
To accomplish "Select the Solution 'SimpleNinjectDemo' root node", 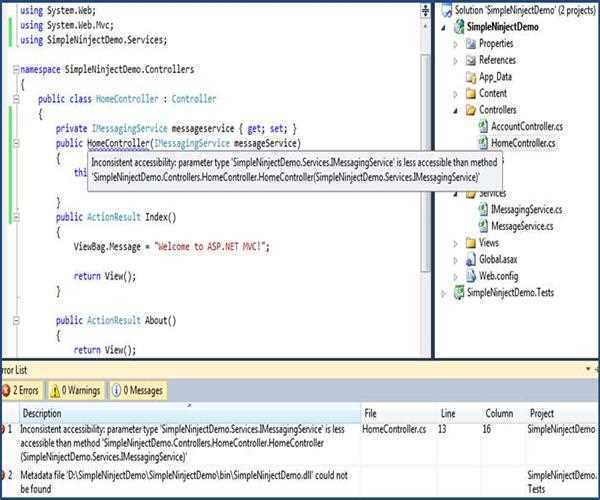I will (520, 10).
